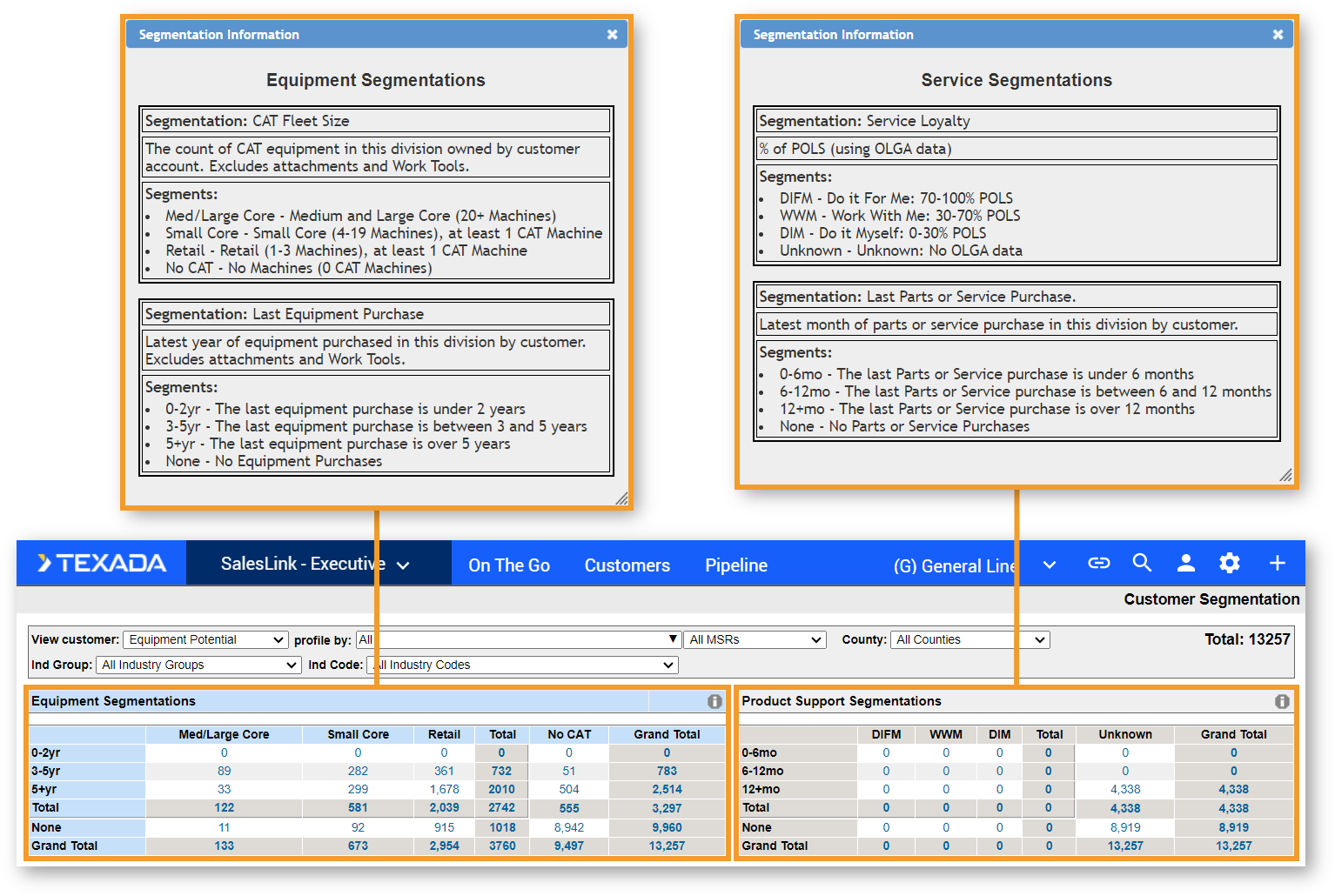Expand the All Counties dropdown
Image resolution: width=1335 pixels, height=896 pixels.
point(969,639)
